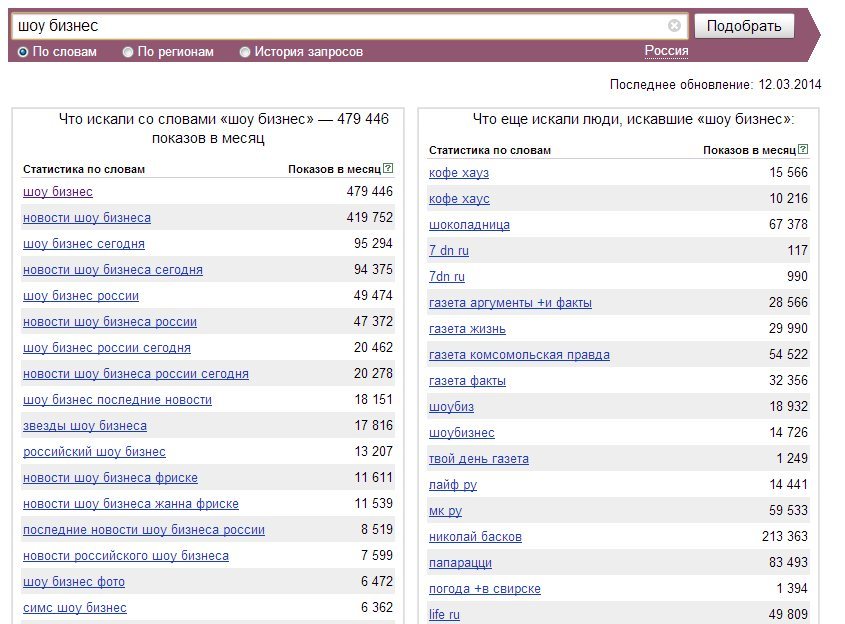This screenshot has width=845, height=624.
Task: Click the 'николай басков' link
Action: [475, 537]
